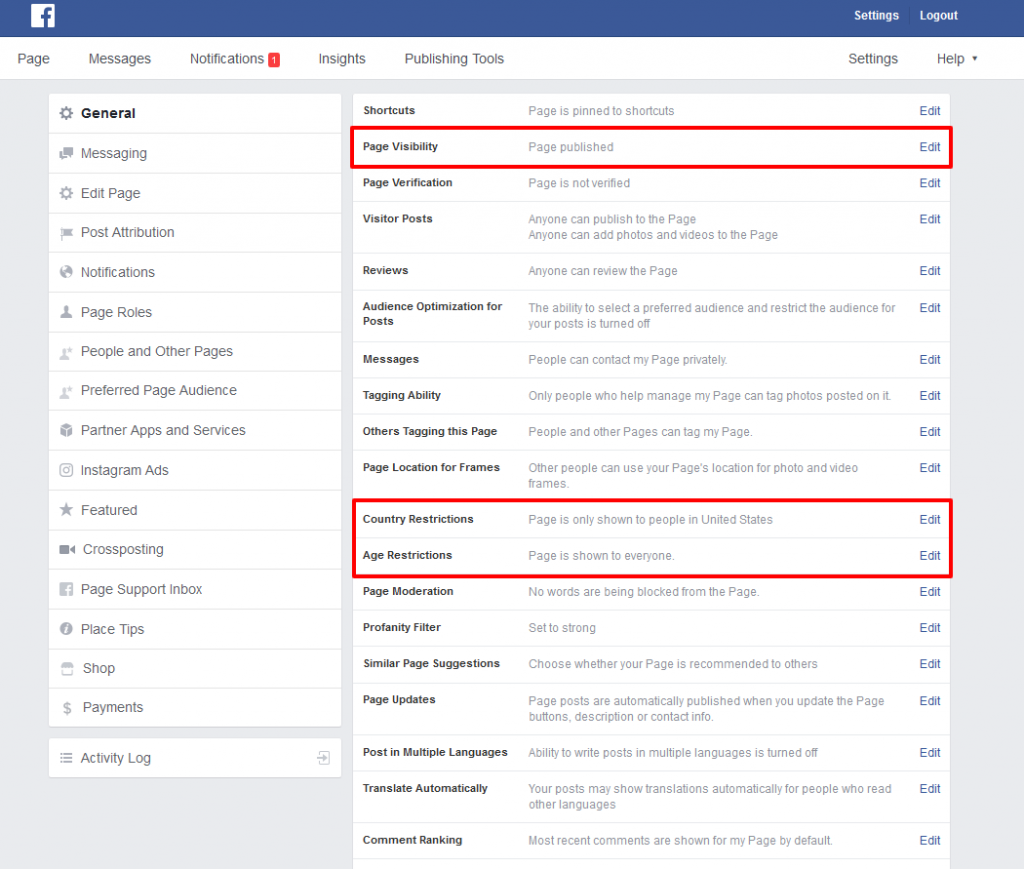Screen dimensions: 1024x869
Task: Click Logout in the top navigation
Action: 938,15
